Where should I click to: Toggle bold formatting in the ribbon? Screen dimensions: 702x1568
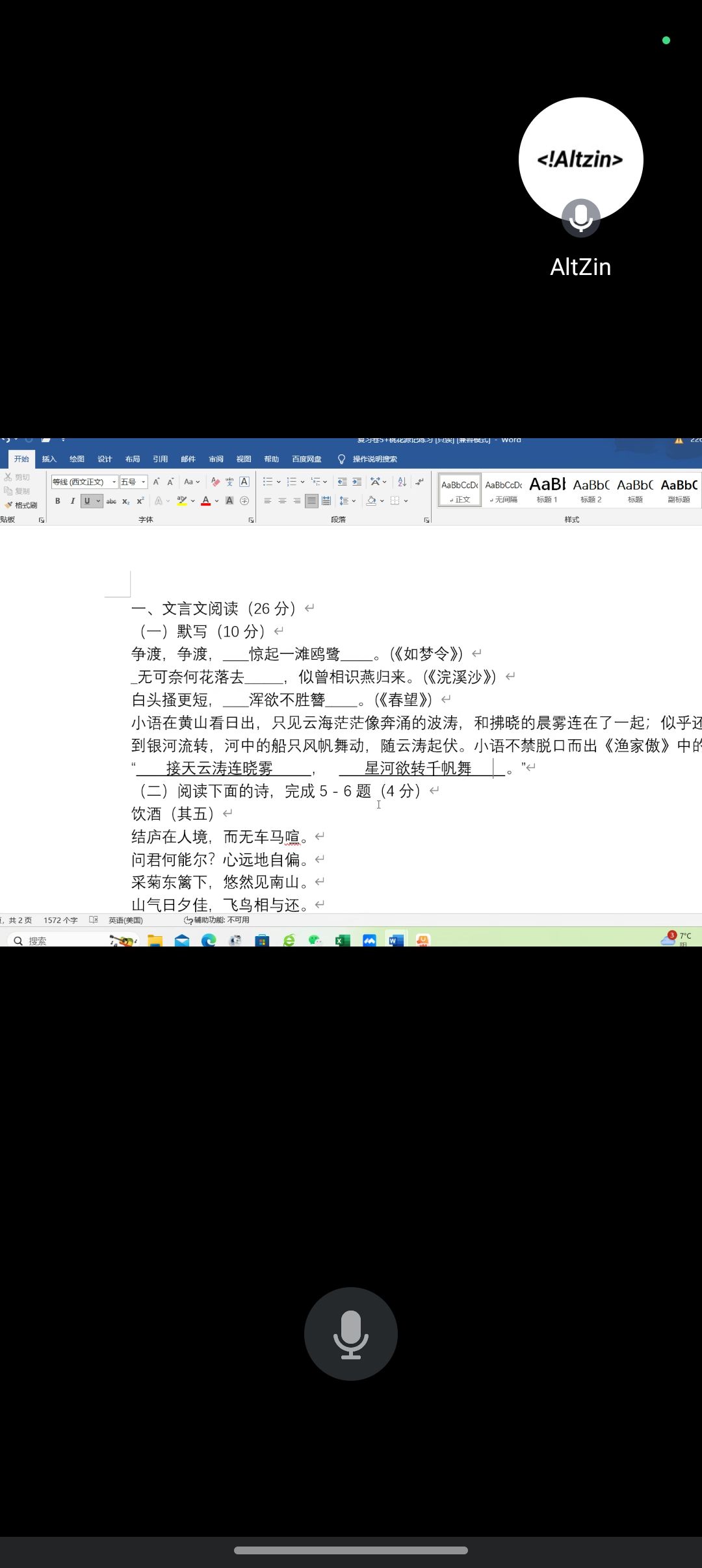point(58,501)
